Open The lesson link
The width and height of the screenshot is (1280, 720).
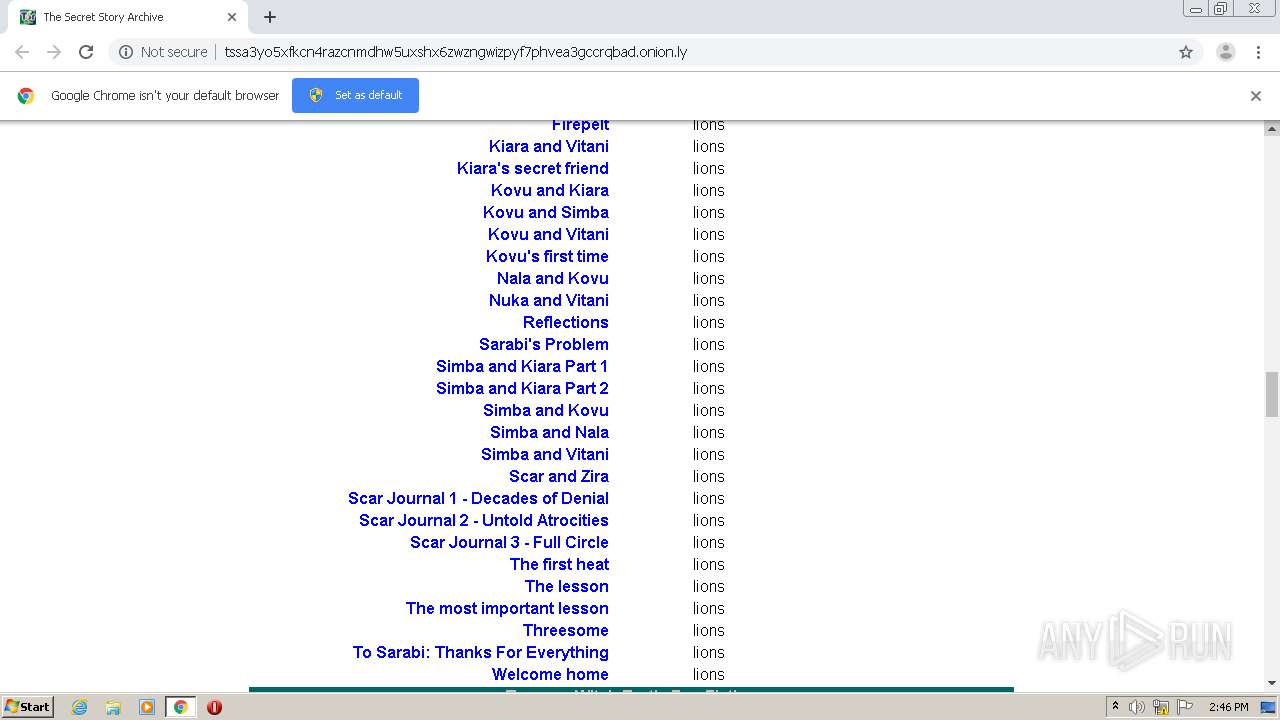[566, 586]
